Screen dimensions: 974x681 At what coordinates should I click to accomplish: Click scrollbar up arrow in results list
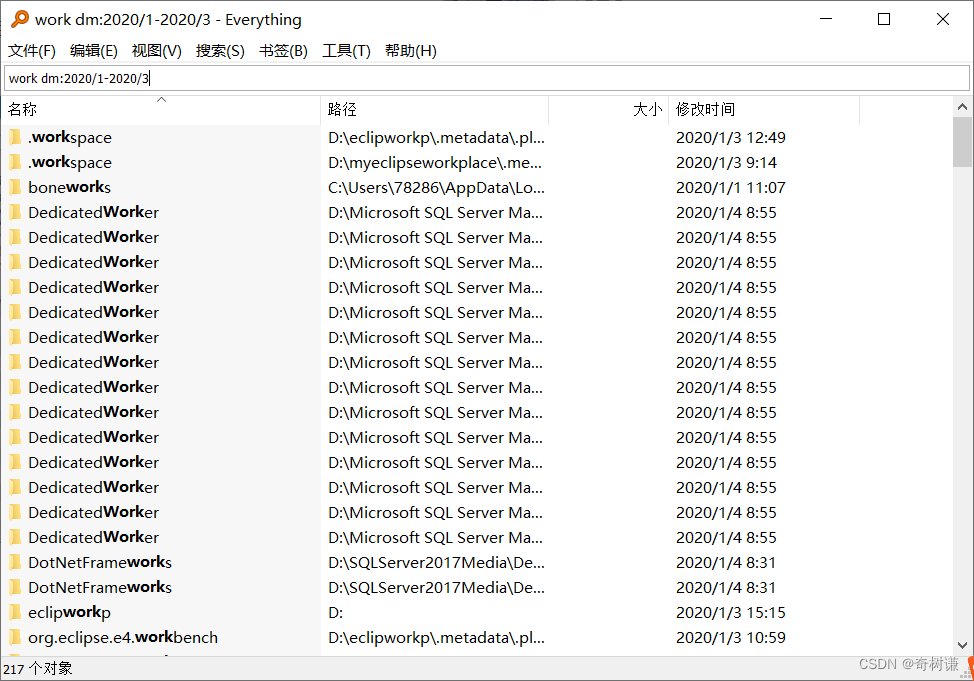(962, 107)
